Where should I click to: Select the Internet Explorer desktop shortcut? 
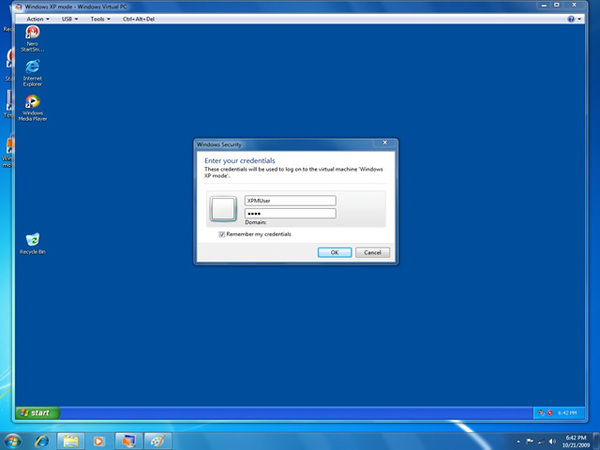33,73
